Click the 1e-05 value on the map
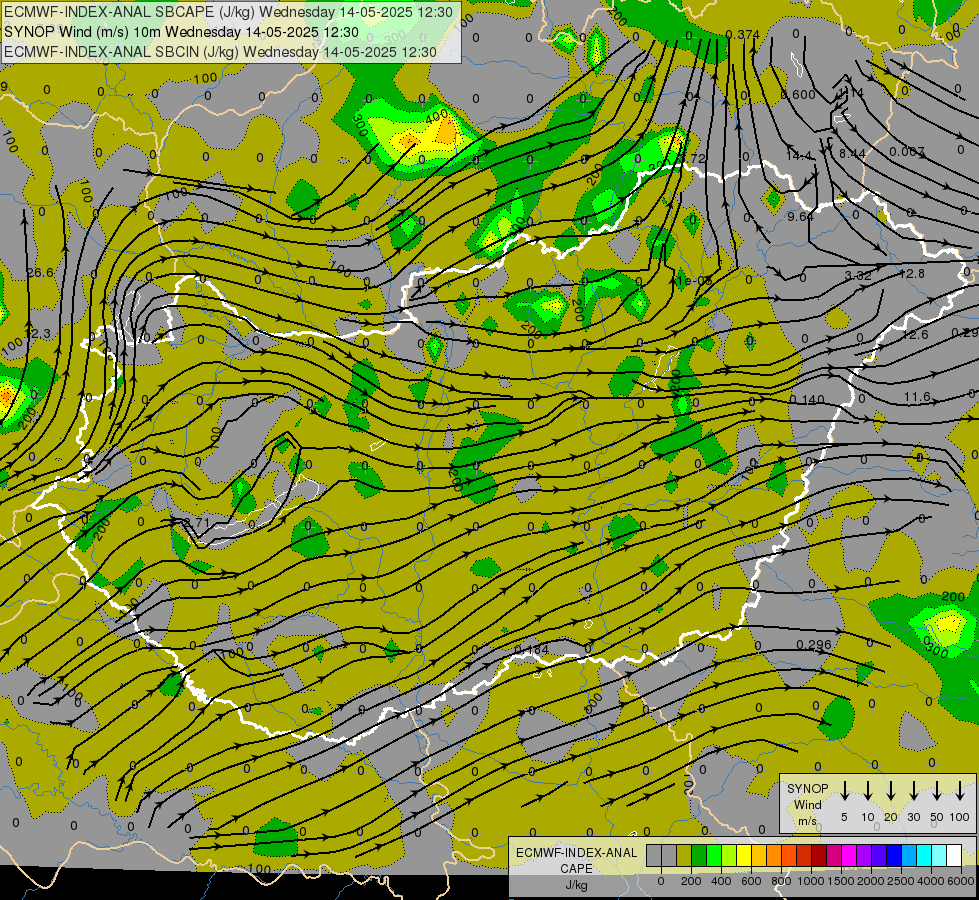This screenshot has height=900, width=979. point(694,281)
